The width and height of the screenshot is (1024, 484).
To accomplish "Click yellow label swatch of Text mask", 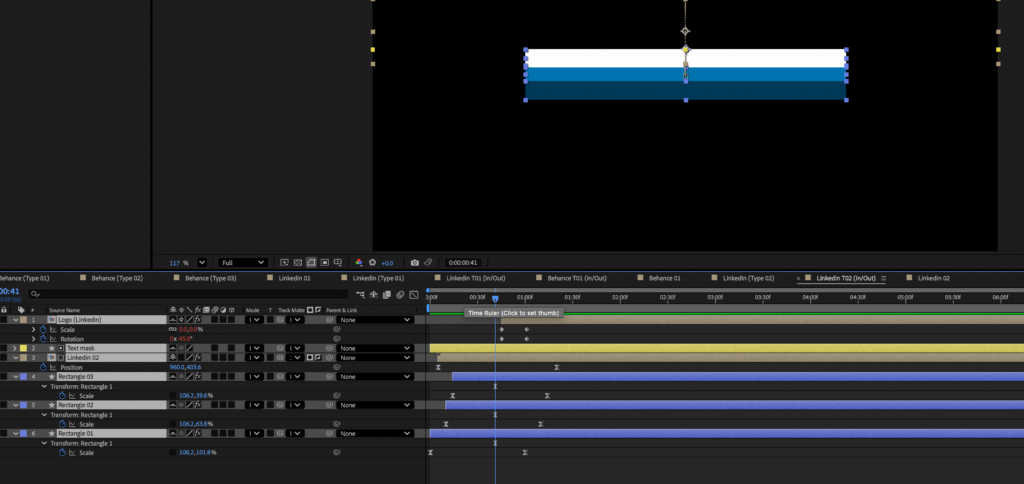I will point(24,348).
